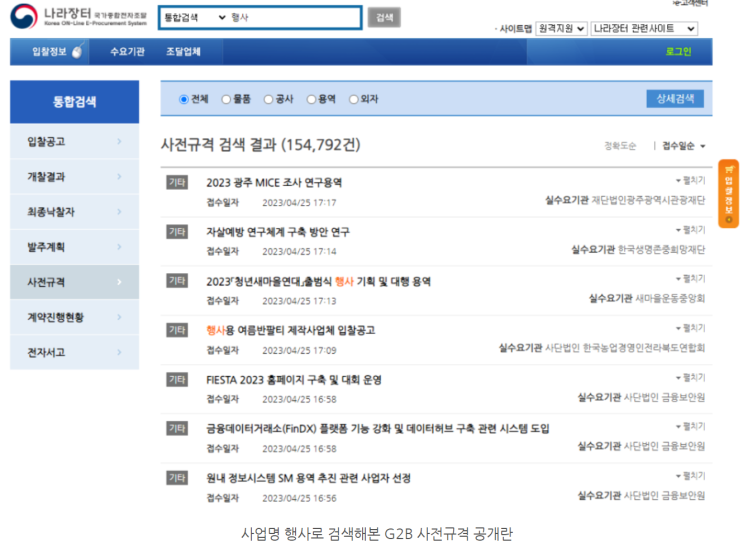The image size is (743, 548).
Task: Click date 2023/04/25 17:13
Action: pos(299,301)
